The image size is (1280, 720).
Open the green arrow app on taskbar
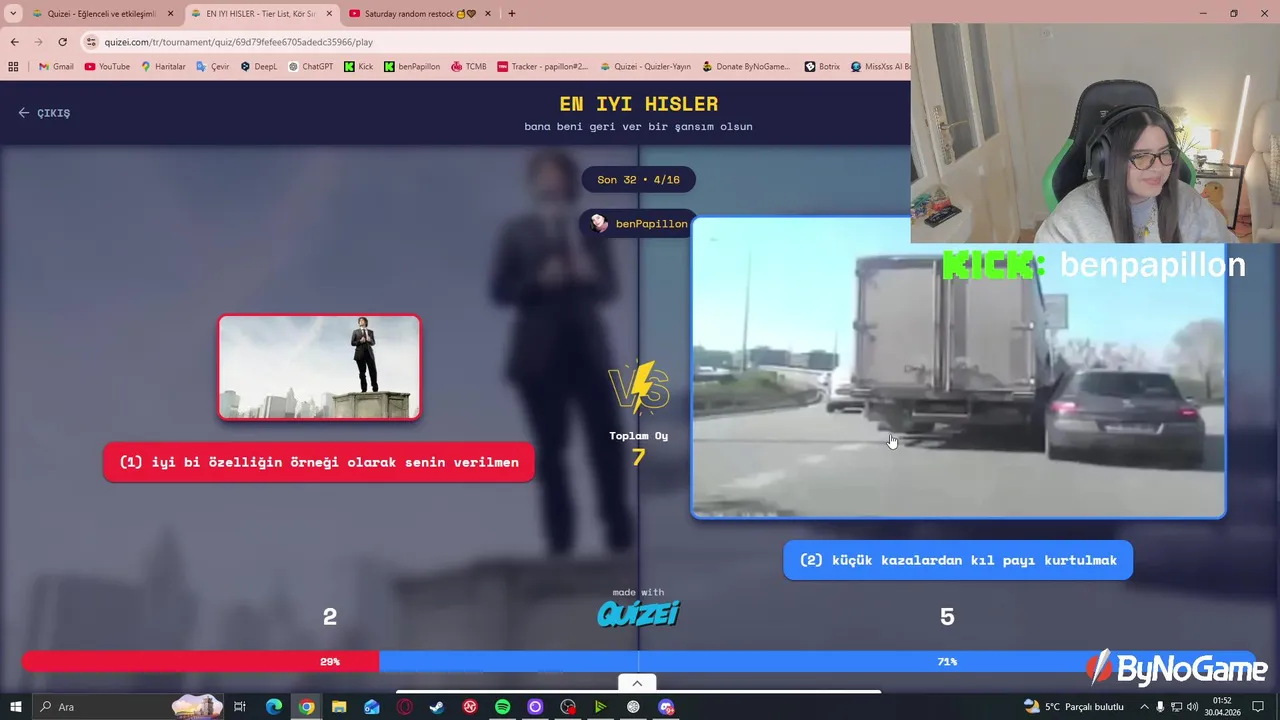click(x=600, y=707)
